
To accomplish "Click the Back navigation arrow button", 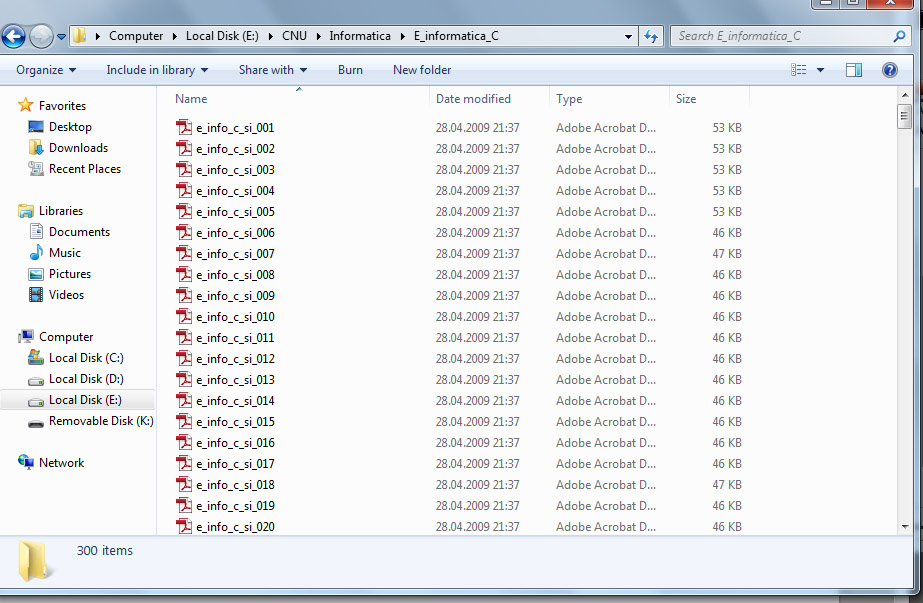I will (13, 37).
